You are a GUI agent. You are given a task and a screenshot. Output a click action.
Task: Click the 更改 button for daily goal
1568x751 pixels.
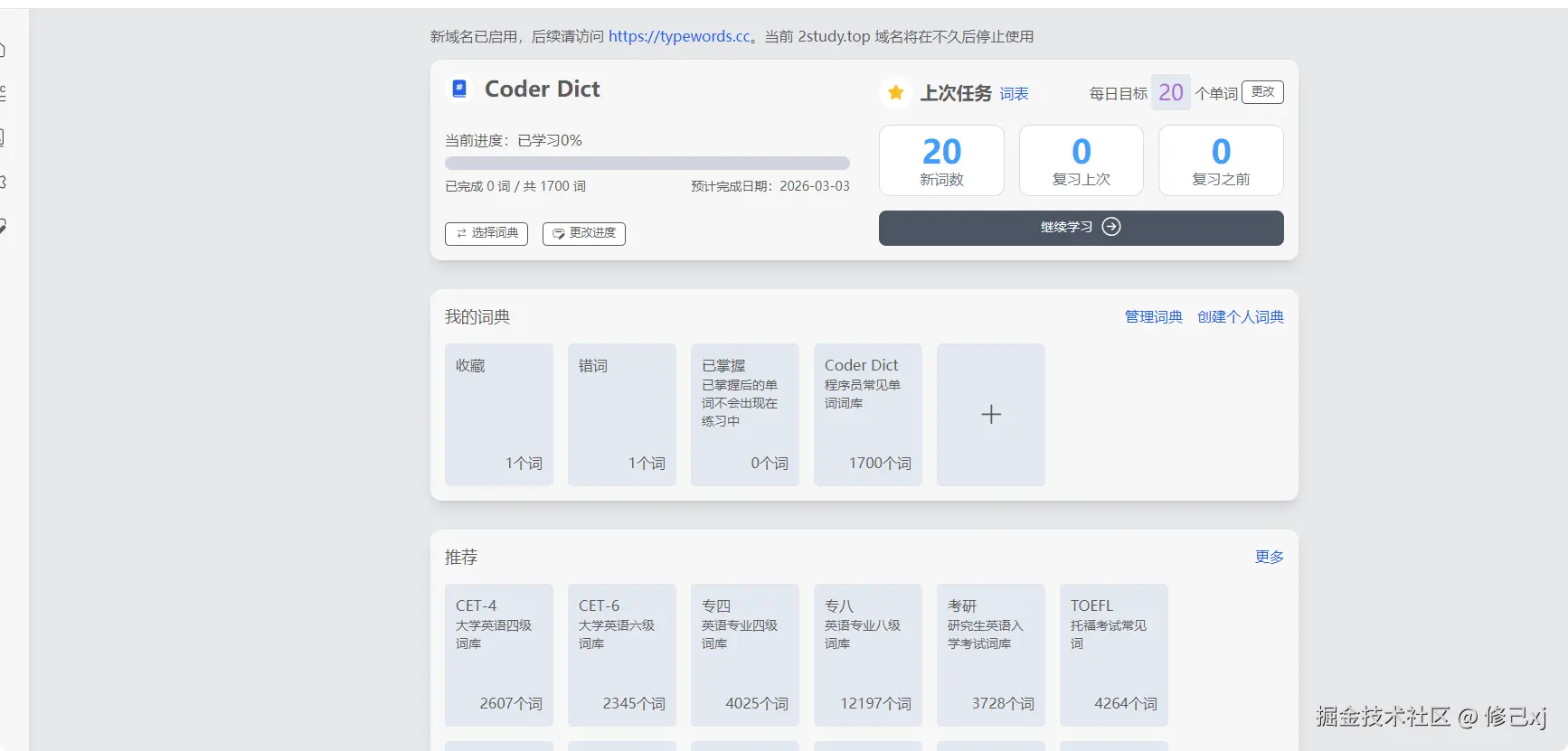[1262, 92]
